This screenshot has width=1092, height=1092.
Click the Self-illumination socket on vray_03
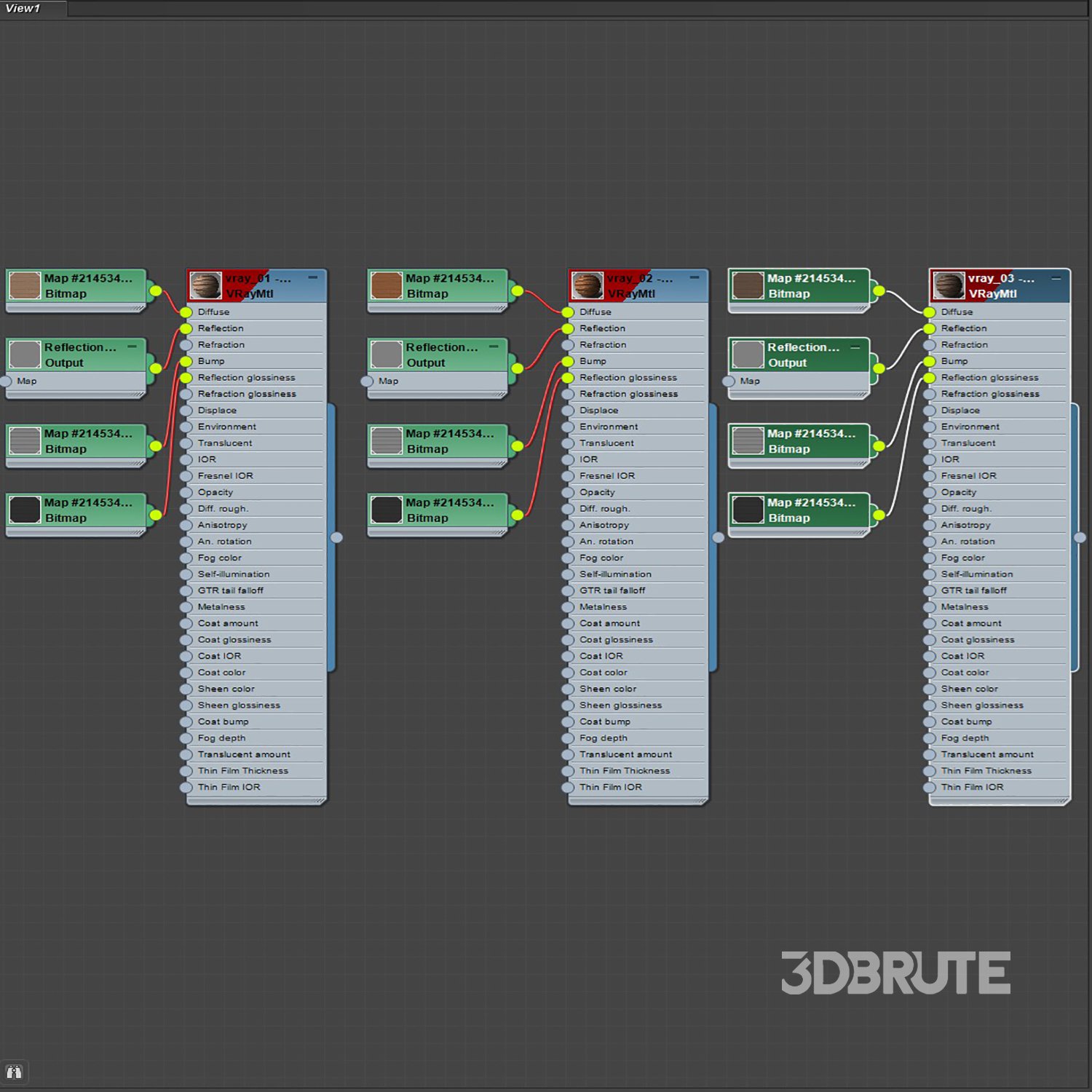(930, 574)
